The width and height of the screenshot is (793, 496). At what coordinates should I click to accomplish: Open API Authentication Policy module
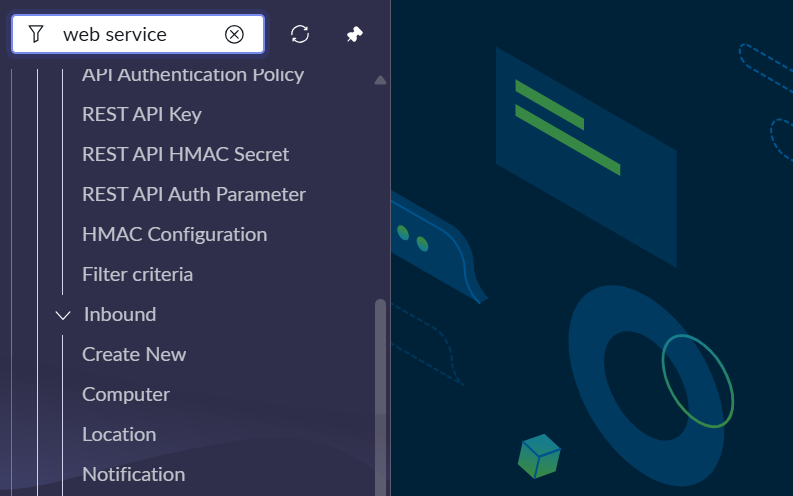coord(192,75)
